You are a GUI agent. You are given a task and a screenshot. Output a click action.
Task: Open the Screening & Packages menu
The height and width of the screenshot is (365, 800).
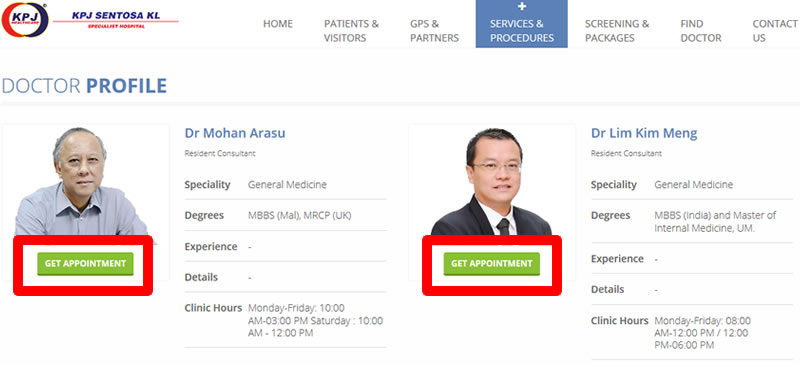617,31
